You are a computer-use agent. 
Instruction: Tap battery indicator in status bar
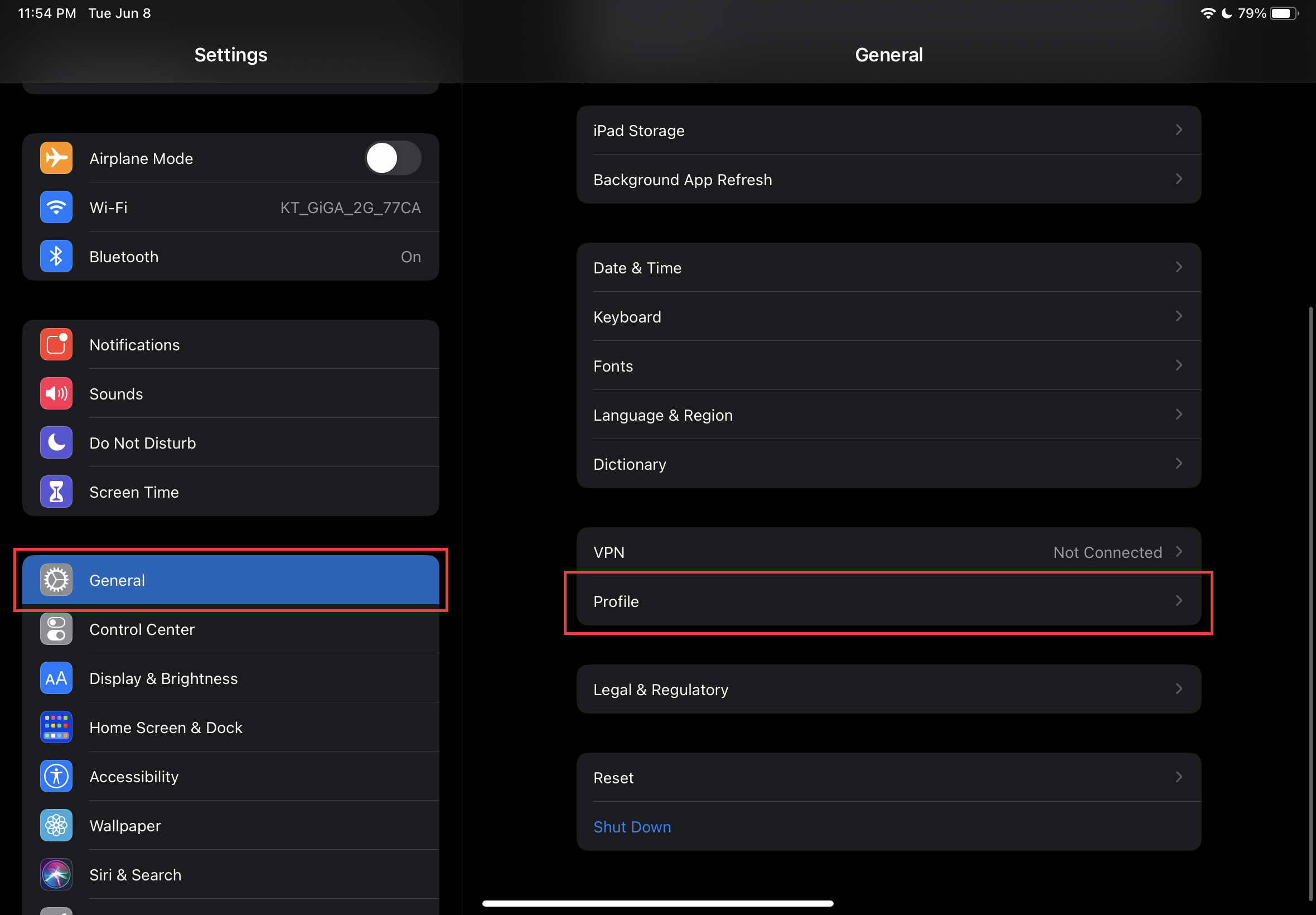click(x=1283, y=13)
